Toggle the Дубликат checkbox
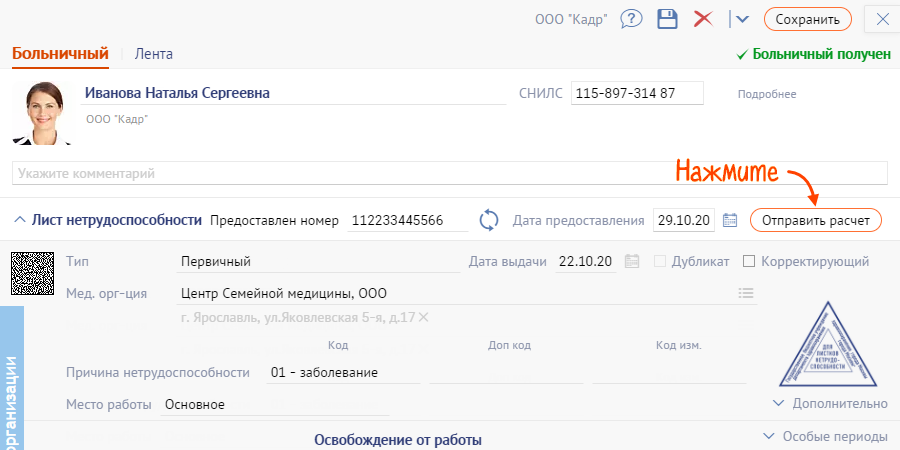Screen dimensions: 900x450 659,262
